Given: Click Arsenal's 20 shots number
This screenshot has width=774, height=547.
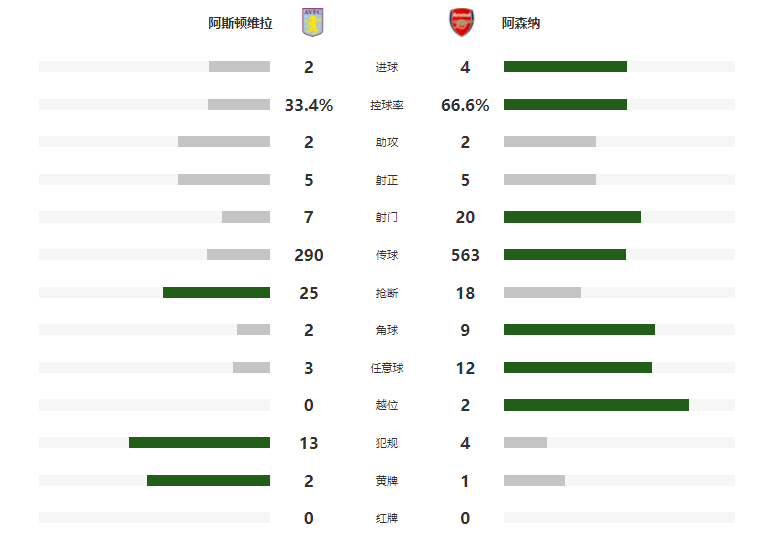Looking at the screenshot, I should 465,217.
